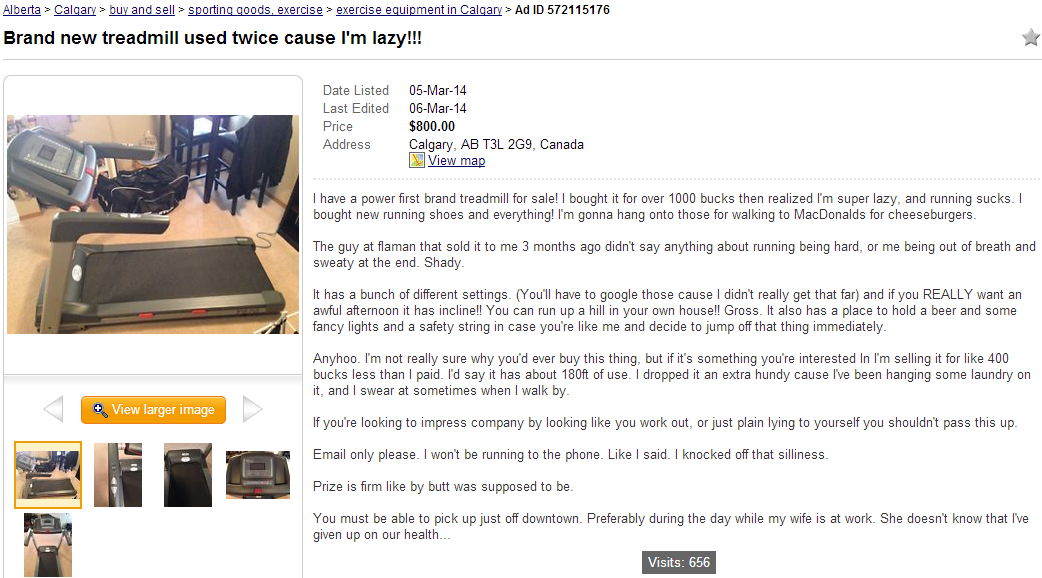Select the highlighted first treadmill thumbnail
Screen dimensions: 1042x578
(48, 475)
